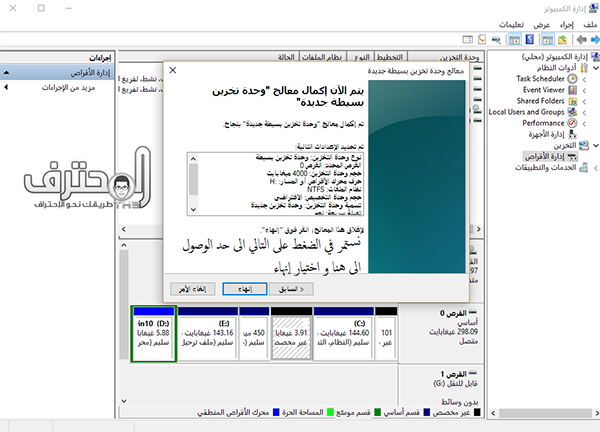Collapse the أدوات النظام (System Tools) tree node

[596, 67]
